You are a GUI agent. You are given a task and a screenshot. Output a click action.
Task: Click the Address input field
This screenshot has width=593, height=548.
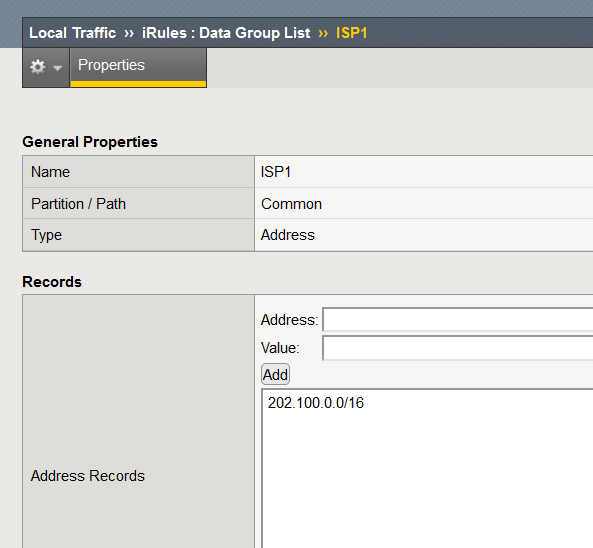coord(458,320)
